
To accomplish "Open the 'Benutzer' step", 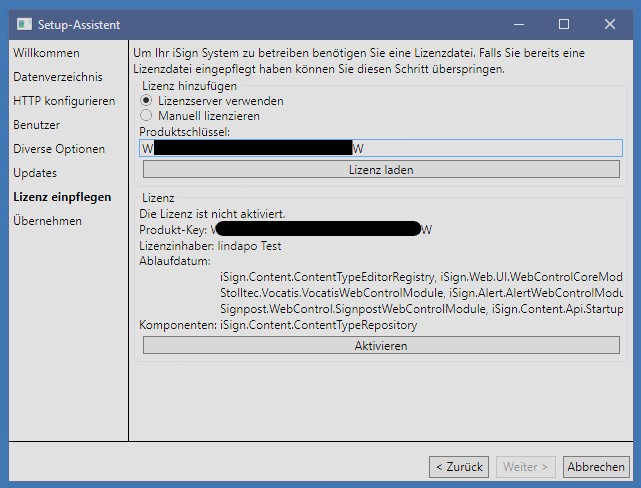I will click(36, 125).
